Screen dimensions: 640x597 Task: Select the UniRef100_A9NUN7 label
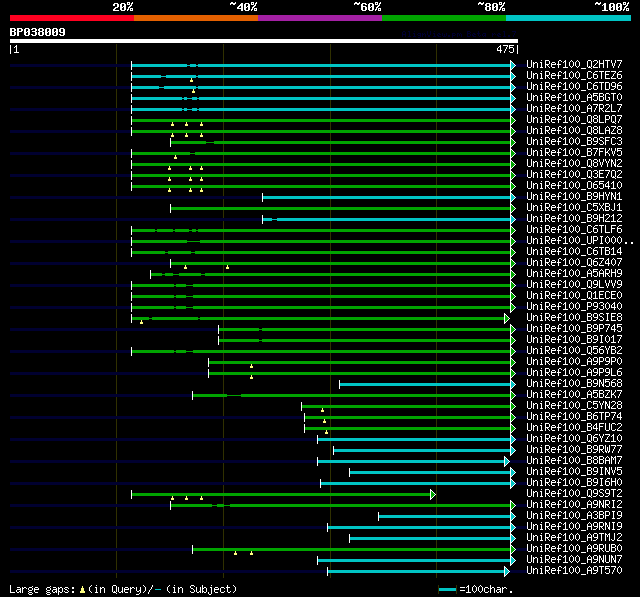pos(574,560)
